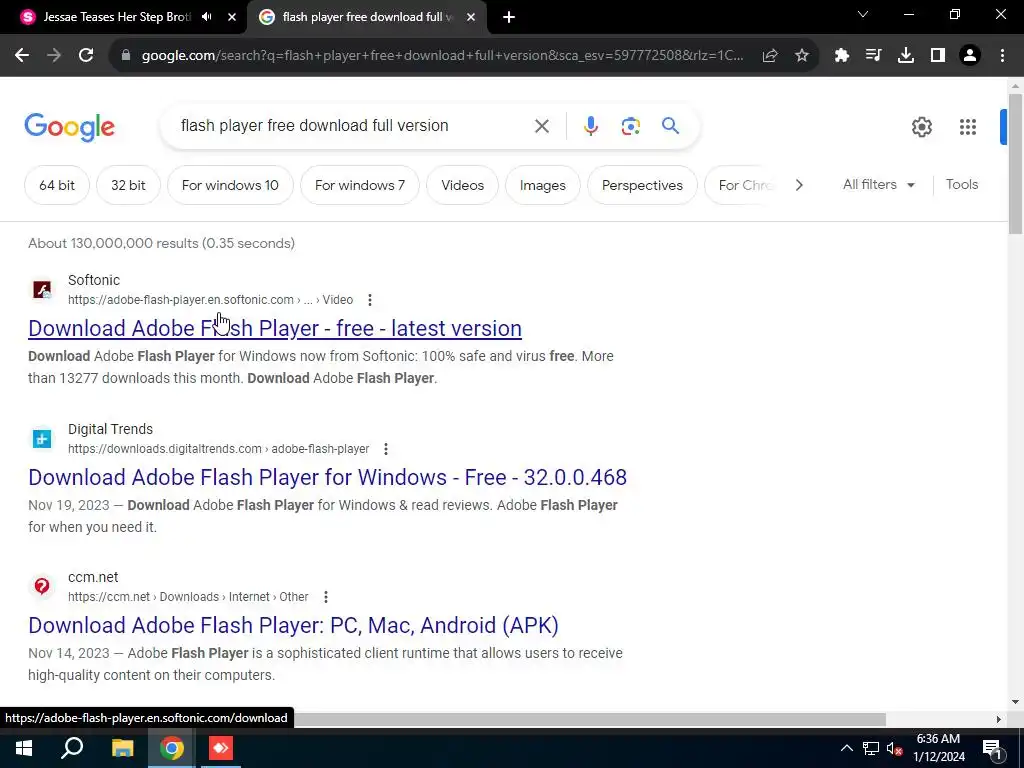Click the vertical scrollbar thumb
Screen dimensions: 1024x768
1015,163
